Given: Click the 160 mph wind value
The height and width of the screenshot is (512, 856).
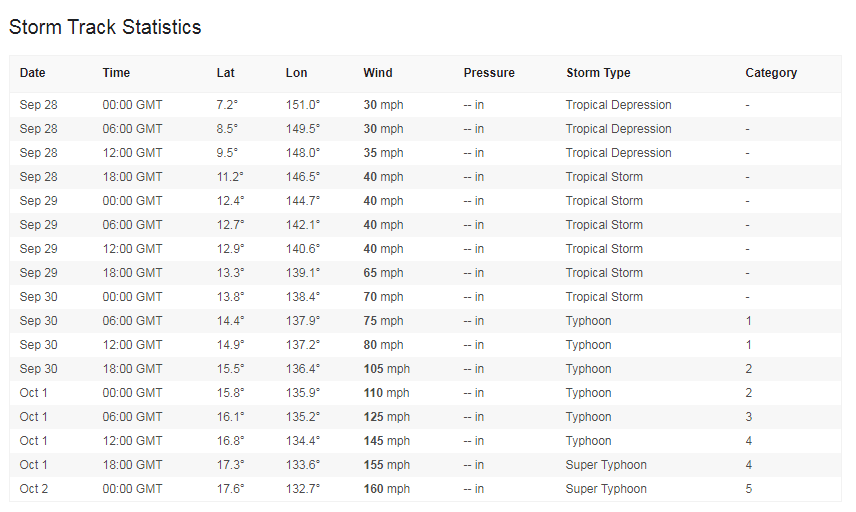Looking at the screenshot, I should [386, 489].
